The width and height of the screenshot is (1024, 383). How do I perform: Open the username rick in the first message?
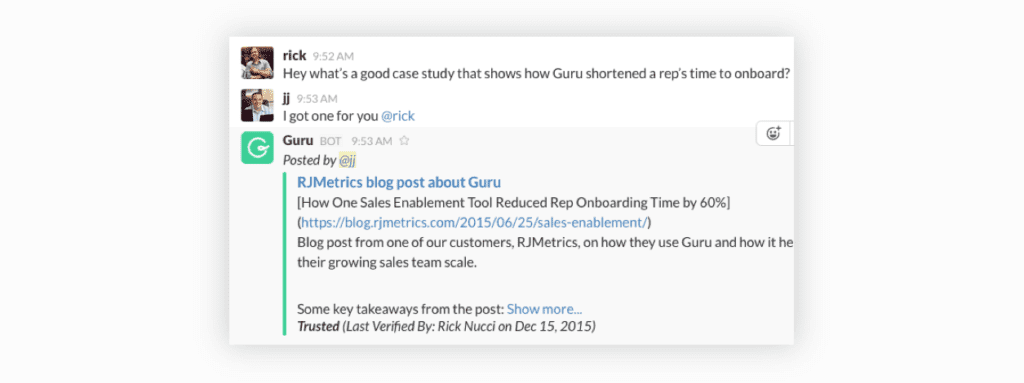[295, 56]
